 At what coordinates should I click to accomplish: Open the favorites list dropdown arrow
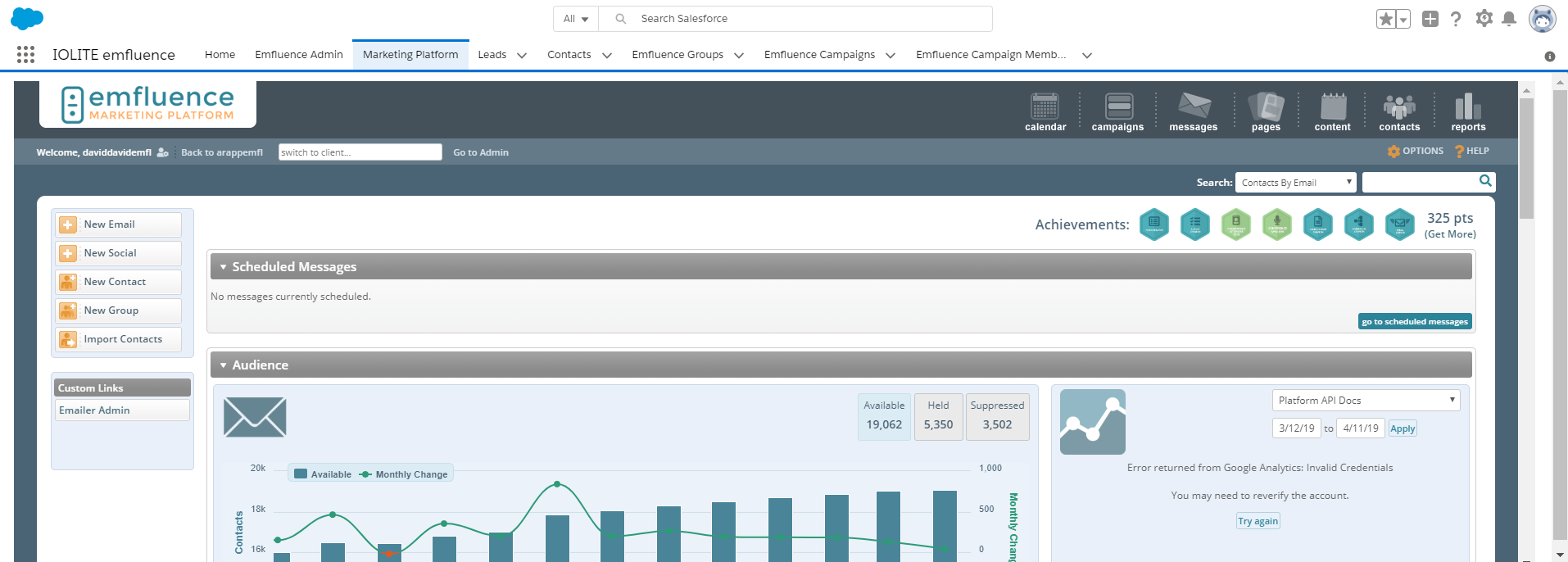(1403, 19)
